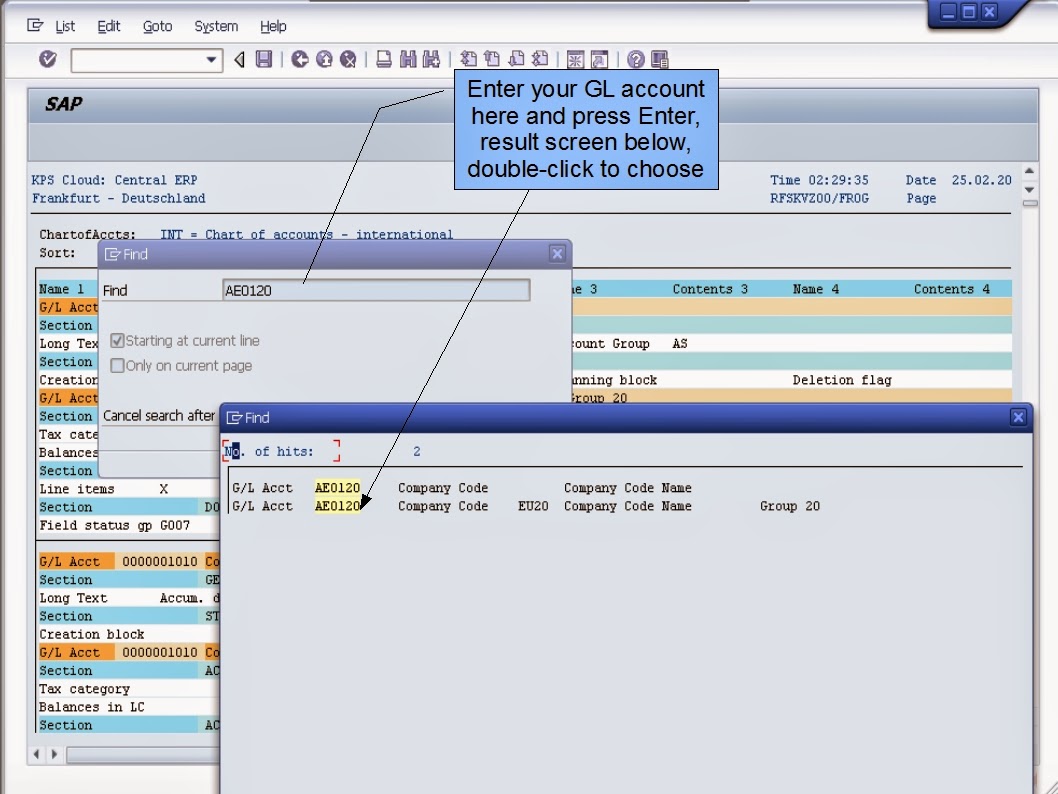Open the Help menu

click(x=273, y=26)
